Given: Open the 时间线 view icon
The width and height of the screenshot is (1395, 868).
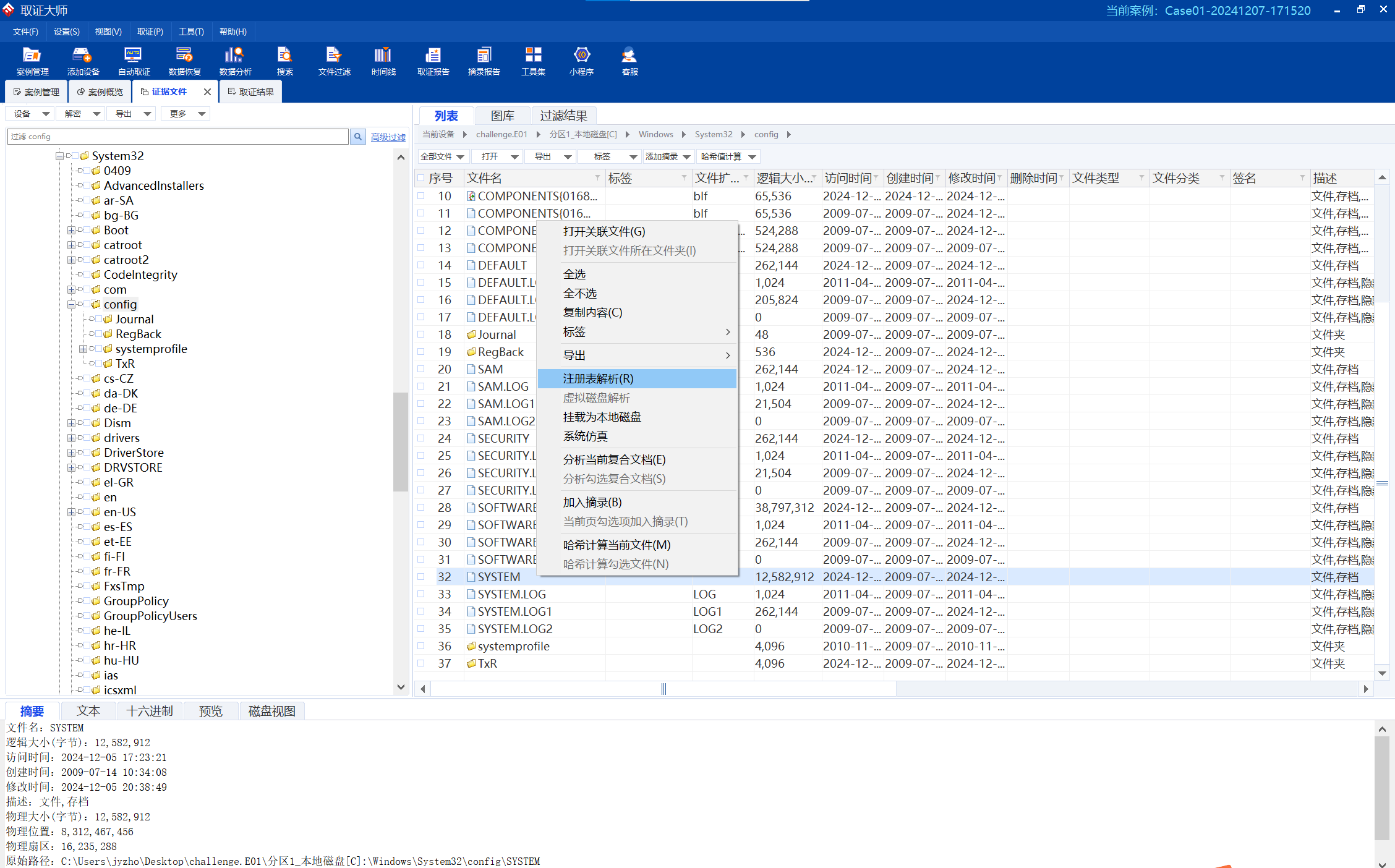Looking at the screenshot, I should click(383, 61).
